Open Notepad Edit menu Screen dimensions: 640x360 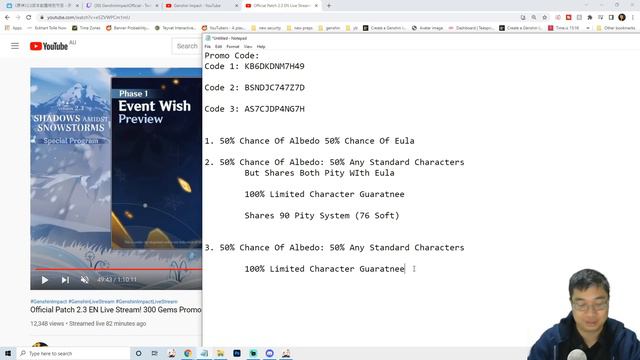(x=219, y=47)
